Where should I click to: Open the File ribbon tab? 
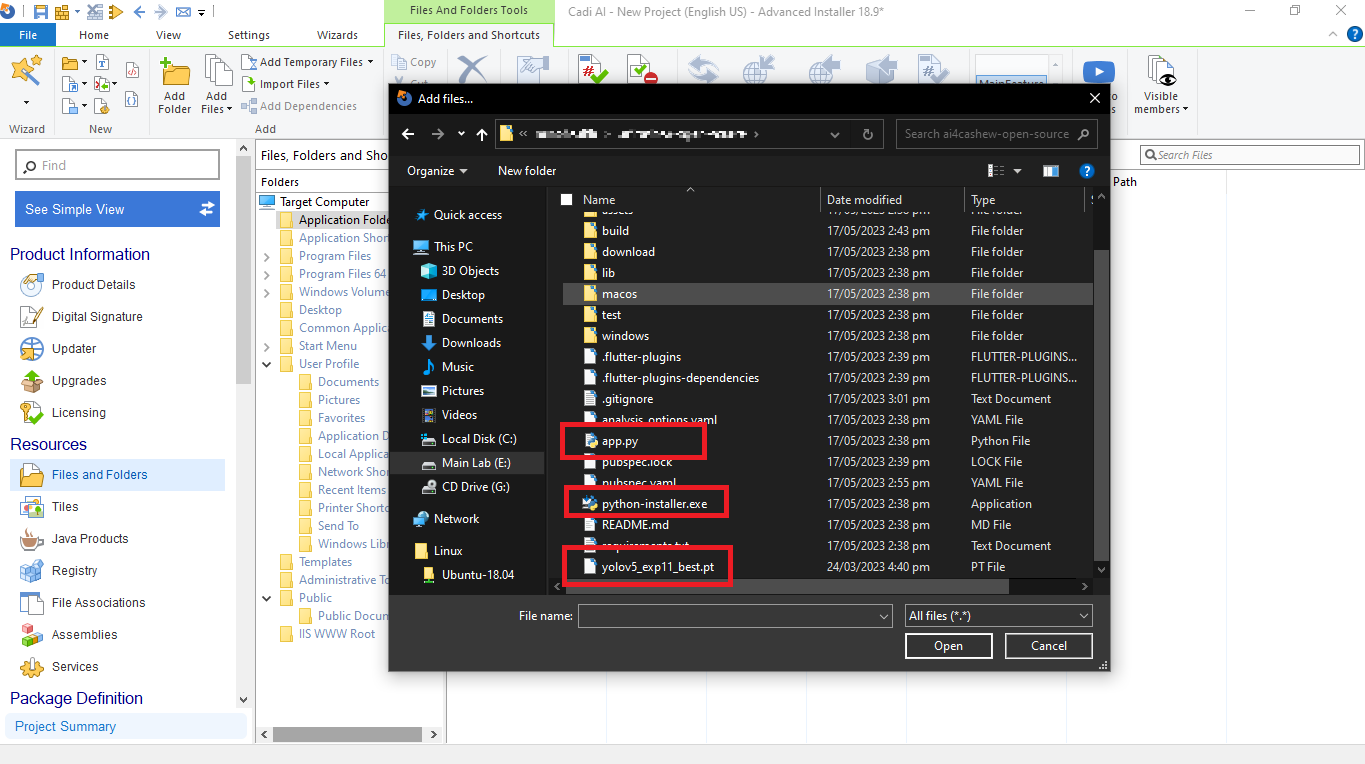28,35
